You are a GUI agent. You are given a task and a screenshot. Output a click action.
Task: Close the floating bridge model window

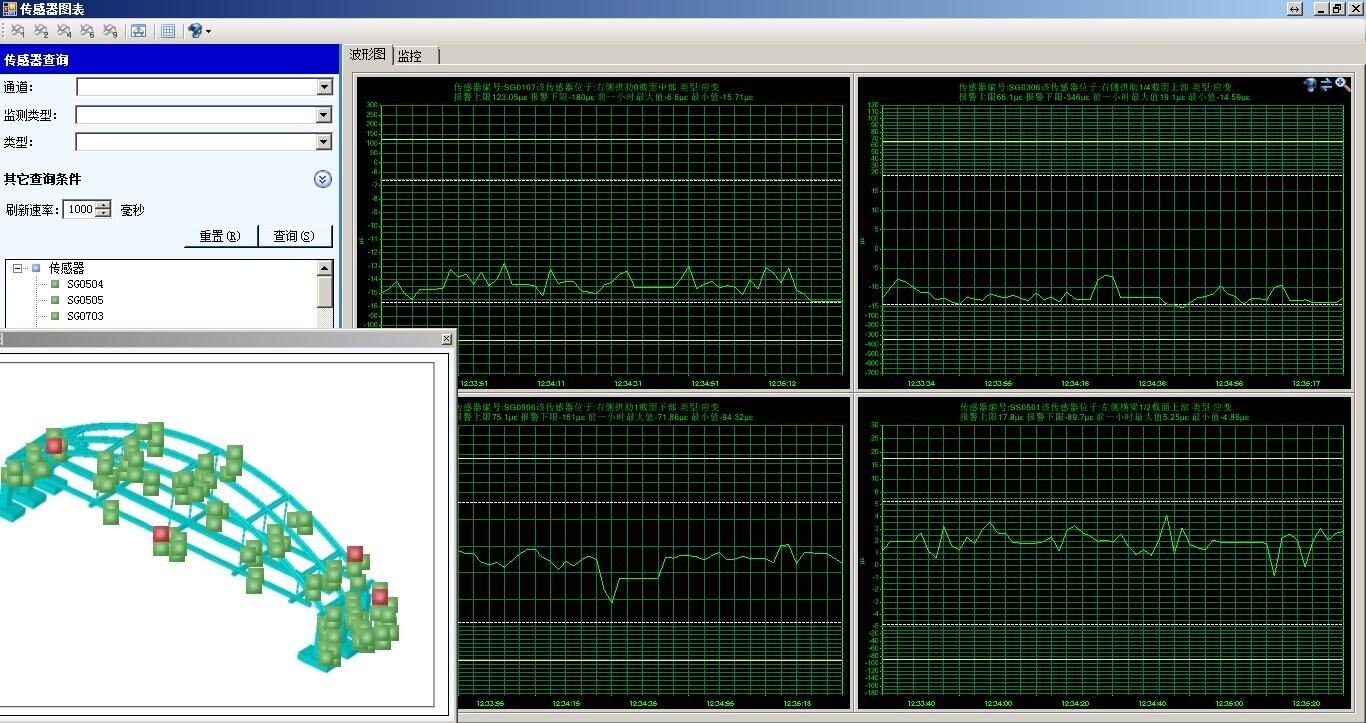(x=446, y=339)
